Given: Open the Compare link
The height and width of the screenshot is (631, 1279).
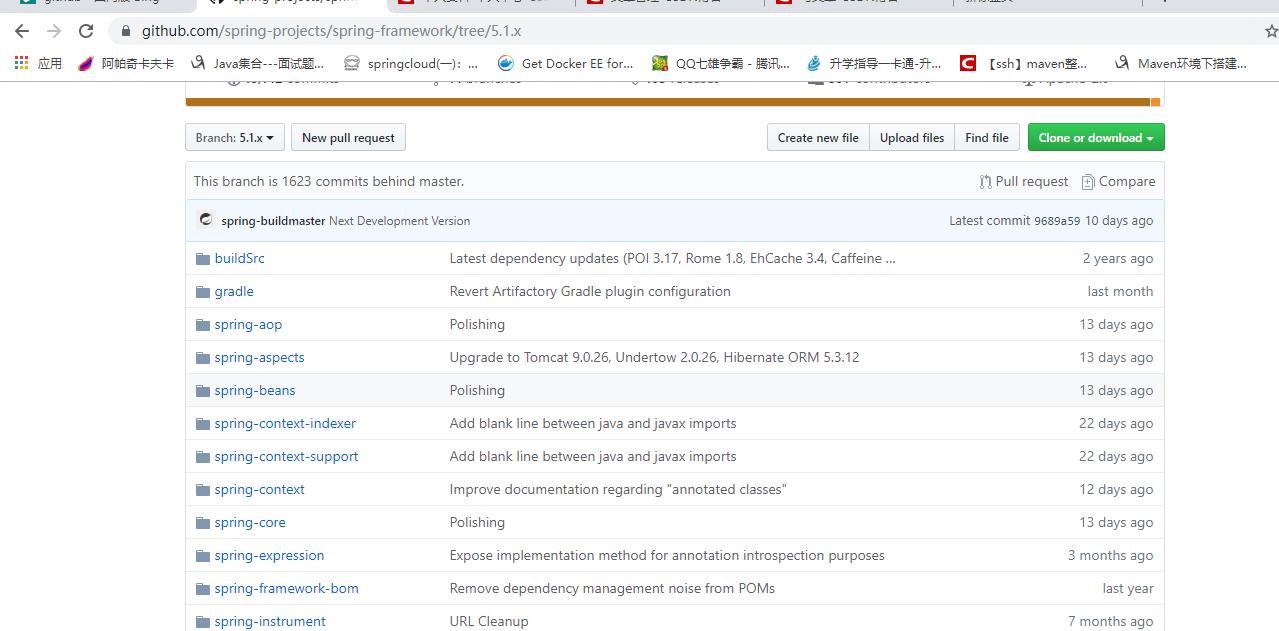Looking at the screenshot, I should coord(1118,182).
